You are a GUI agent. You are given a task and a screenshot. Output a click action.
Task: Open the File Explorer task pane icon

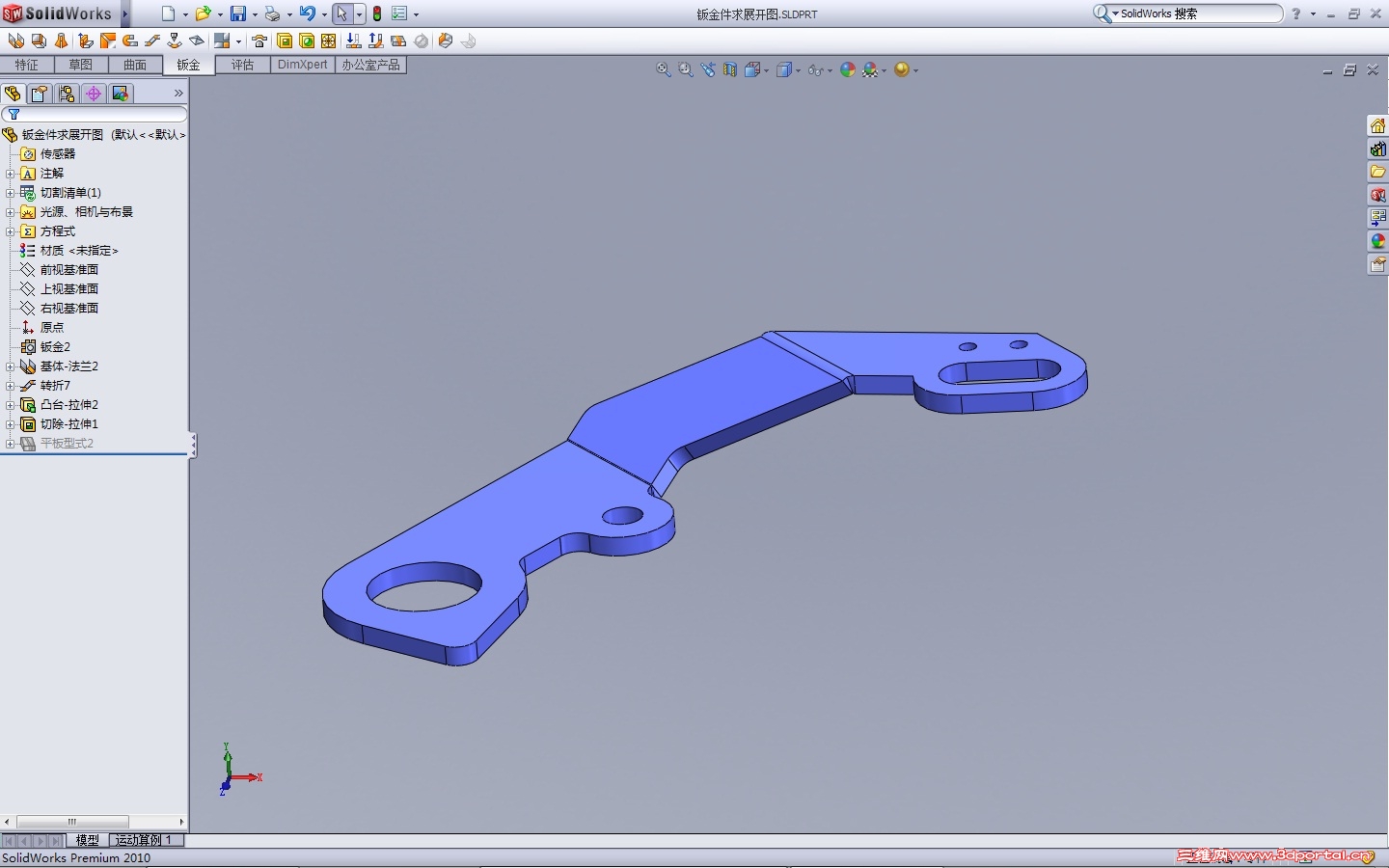(x=1377, y=172)
